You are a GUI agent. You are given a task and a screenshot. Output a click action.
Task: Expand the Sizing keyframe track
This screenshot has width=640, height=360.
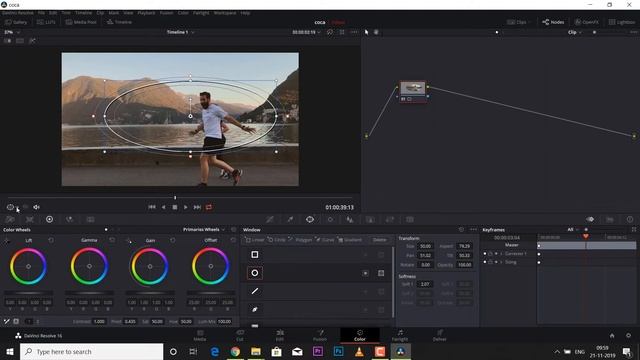click(501, 262)
